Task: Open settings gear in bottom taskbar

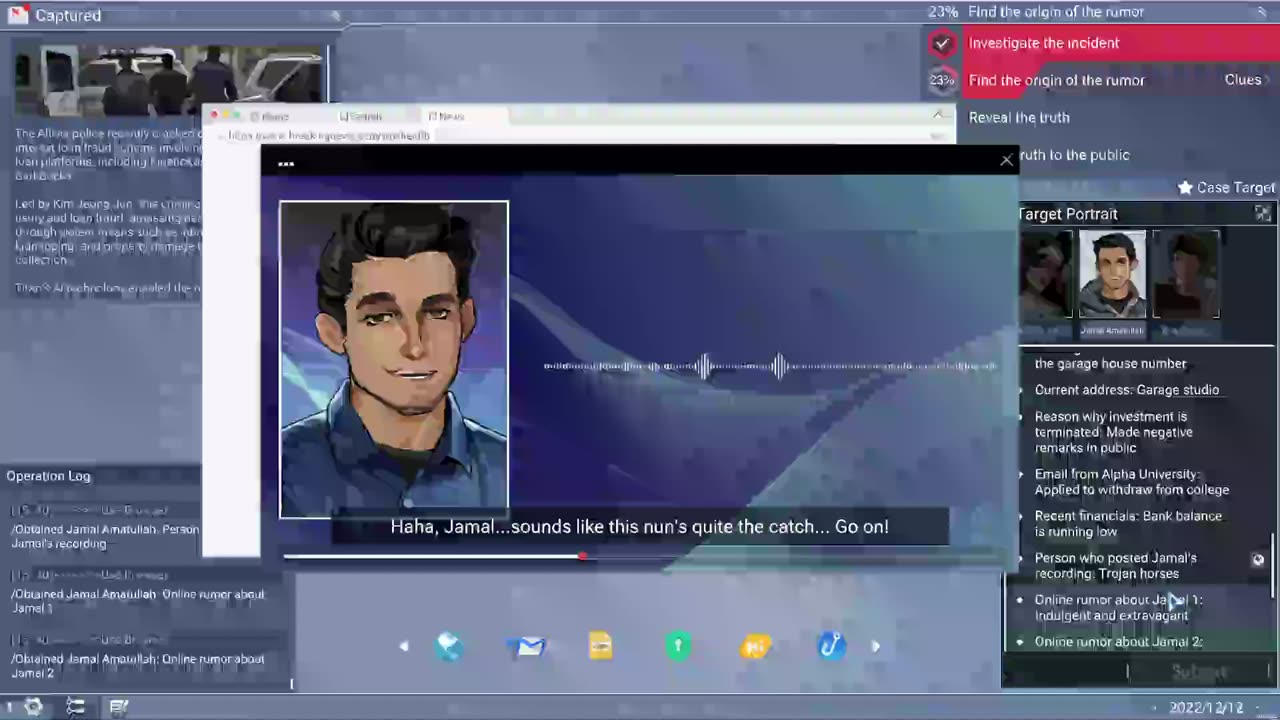Action: pyautogui.click(x=33, y=707)
